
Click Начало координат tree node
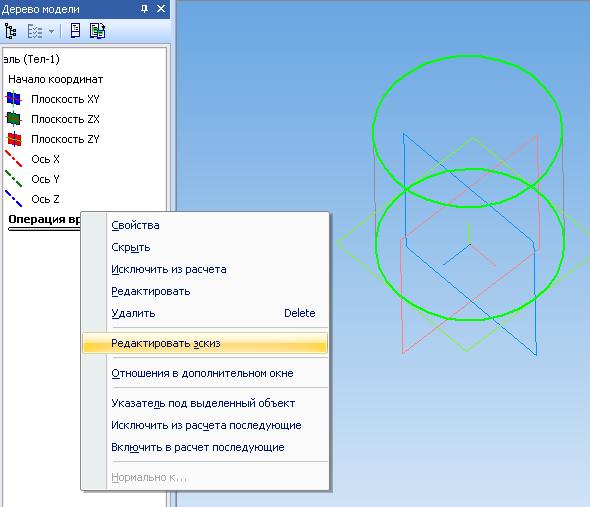point(55,79)
